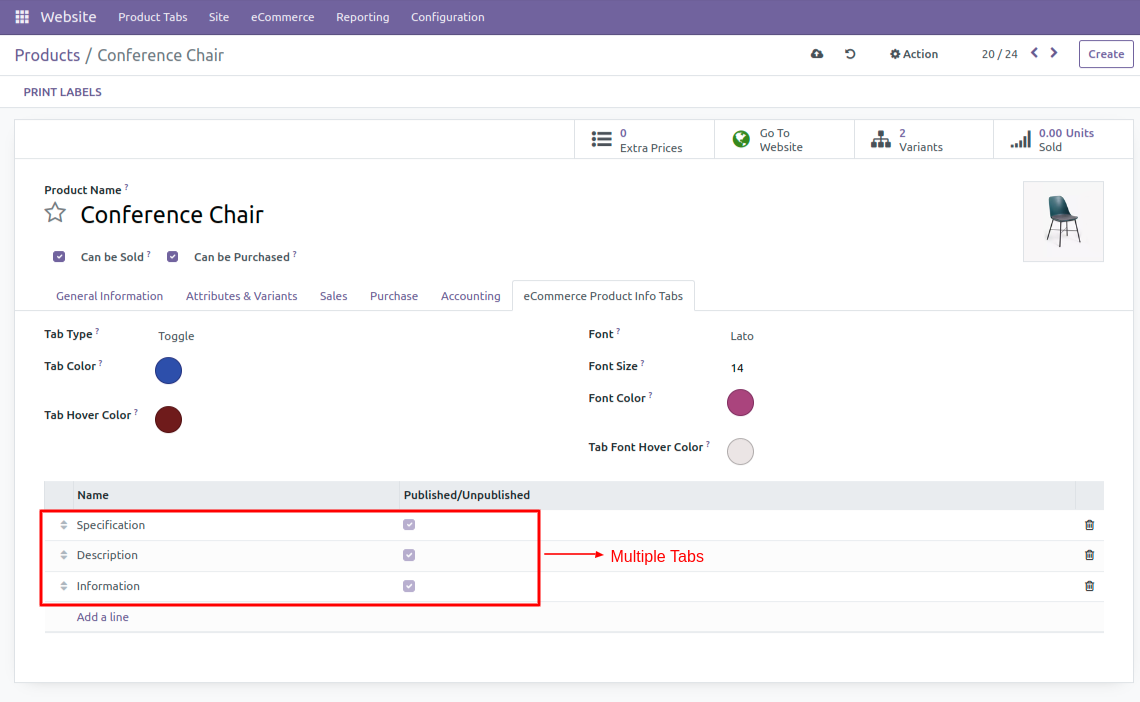Open Units Sold stat button

pyautogui.click(x=1063, y=140)
